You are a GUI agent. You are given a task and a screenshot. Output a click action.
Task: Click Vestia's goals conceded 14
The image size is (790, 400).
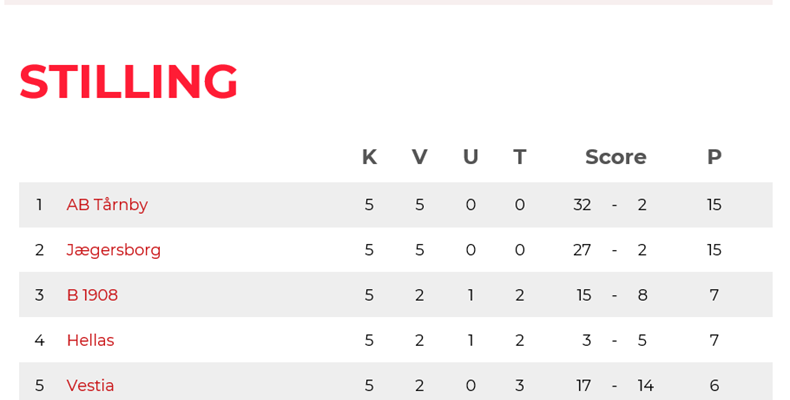645,385
